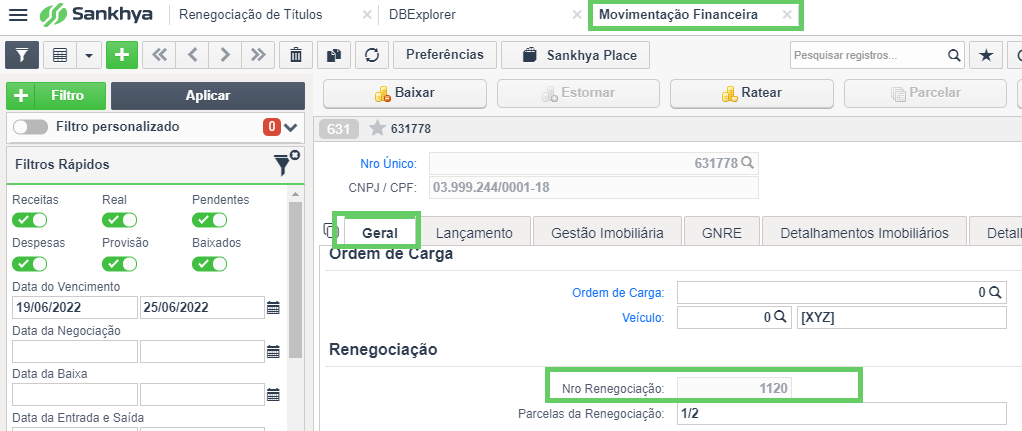Favorite record 631778 with star
This screenshot has height=431, width=1022.
coord(377,128)
